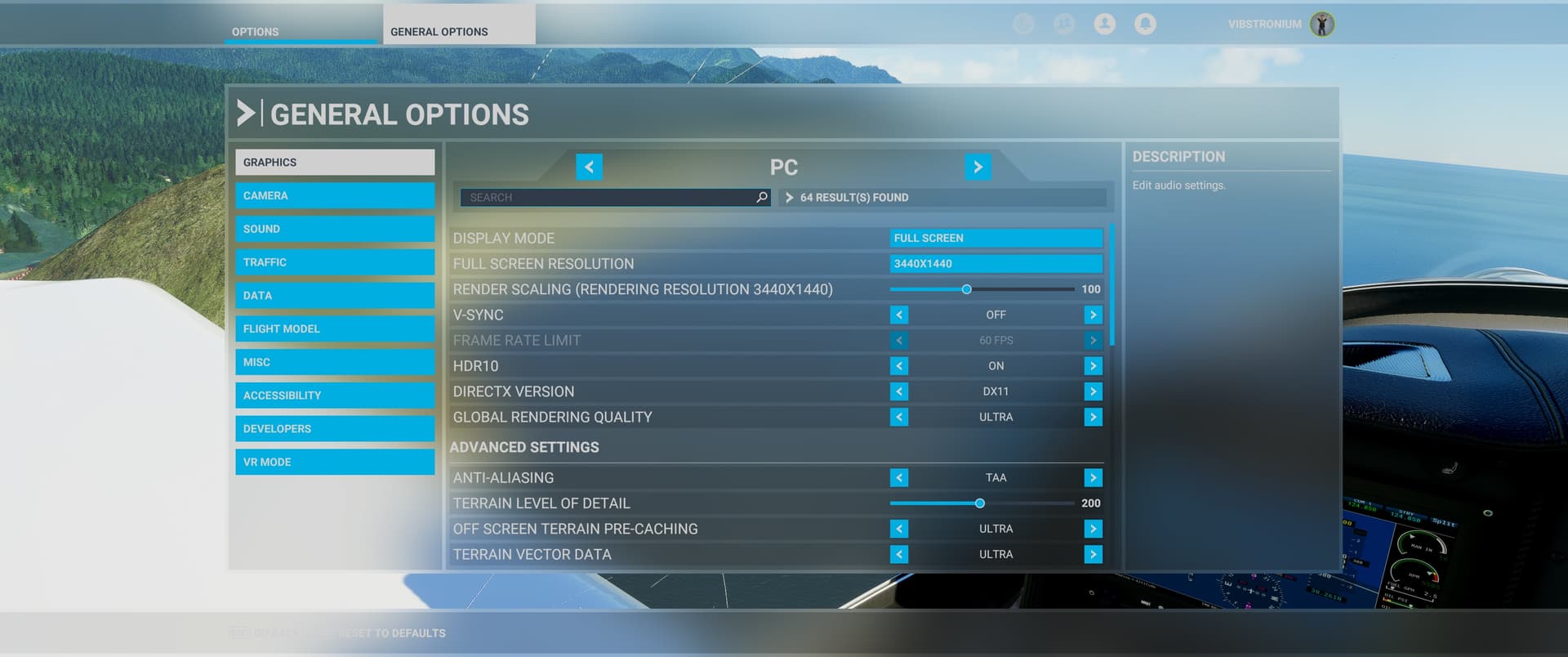Adjust the Render Scaling slider handle

pyautogui.click(x=966, y=289)
